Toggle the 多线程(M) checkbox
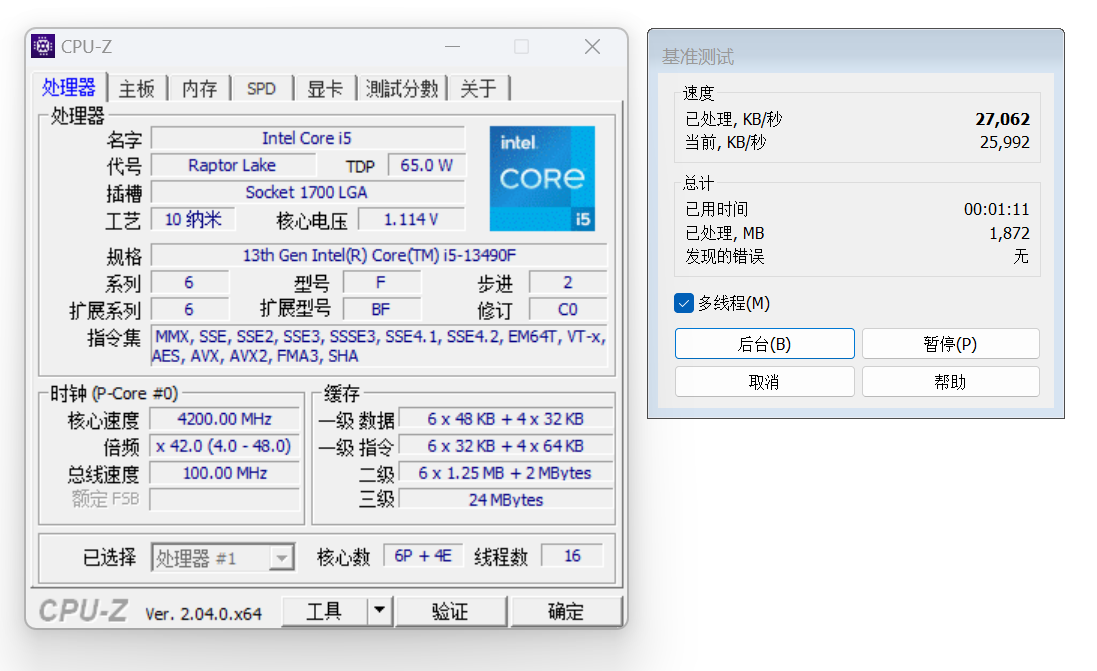 click(x=684, y=303)
